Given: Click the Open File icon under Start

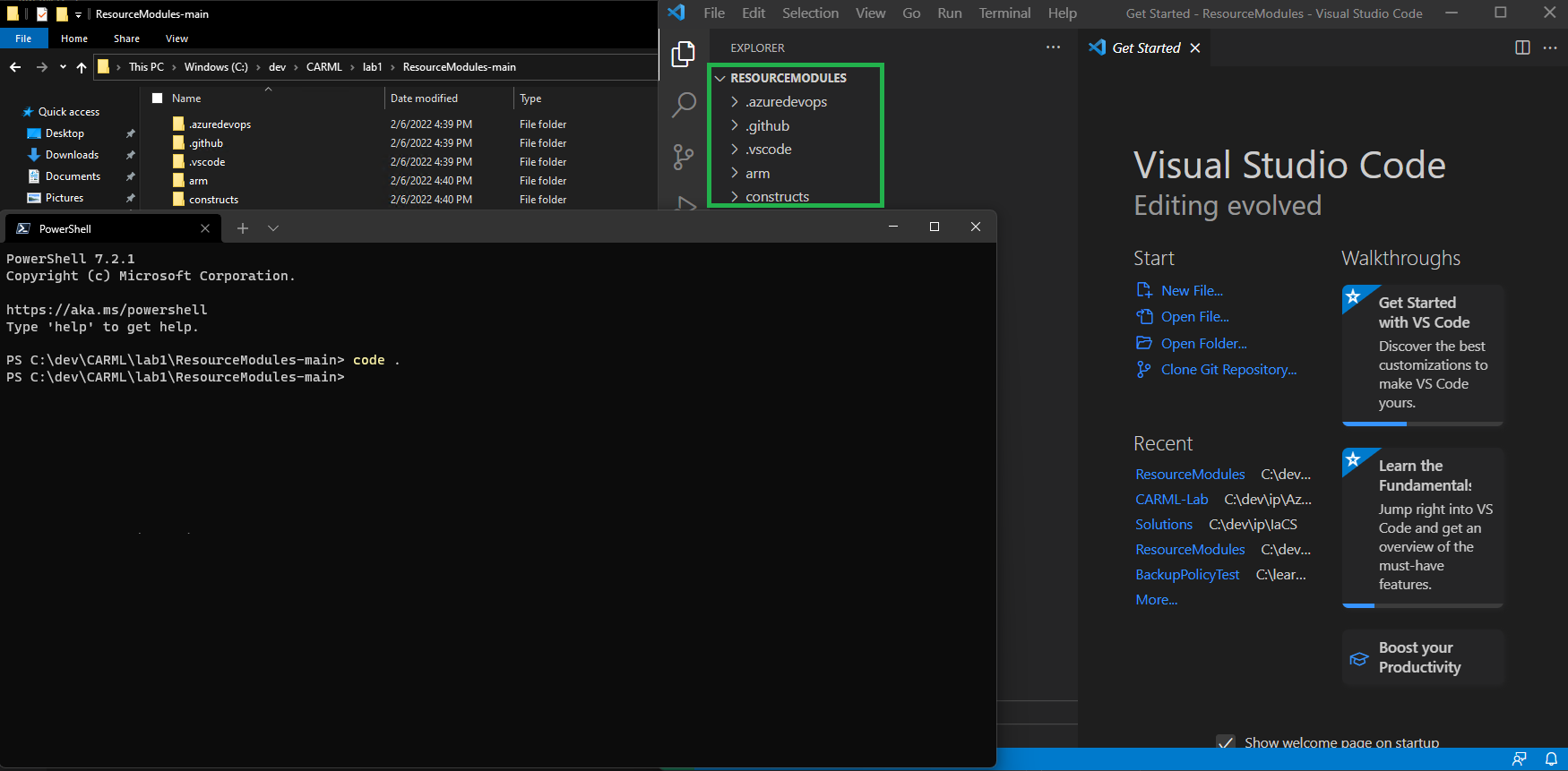Looking at the screenshot, I should pos(1144,316).
